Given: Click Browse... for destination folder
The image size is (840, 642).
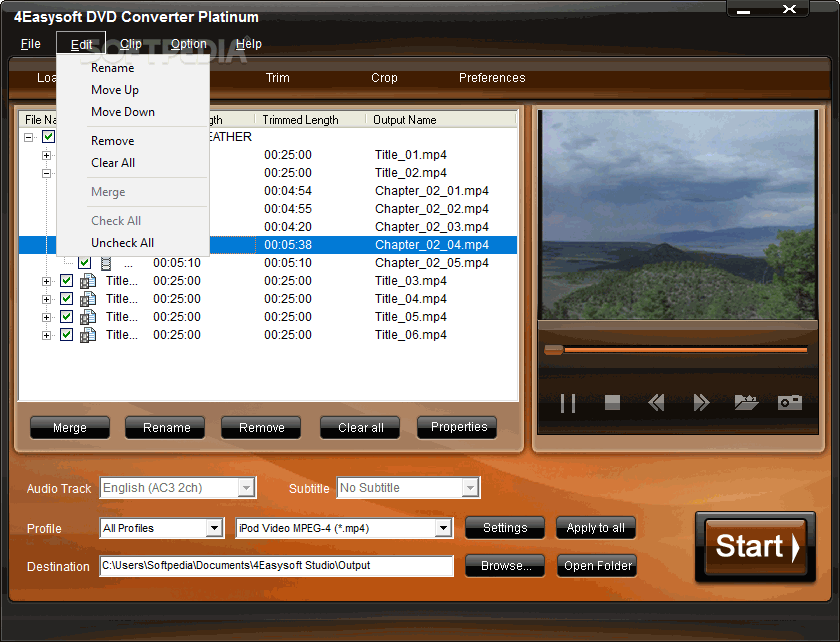Looking at the screenshot, I should [505, 566].
